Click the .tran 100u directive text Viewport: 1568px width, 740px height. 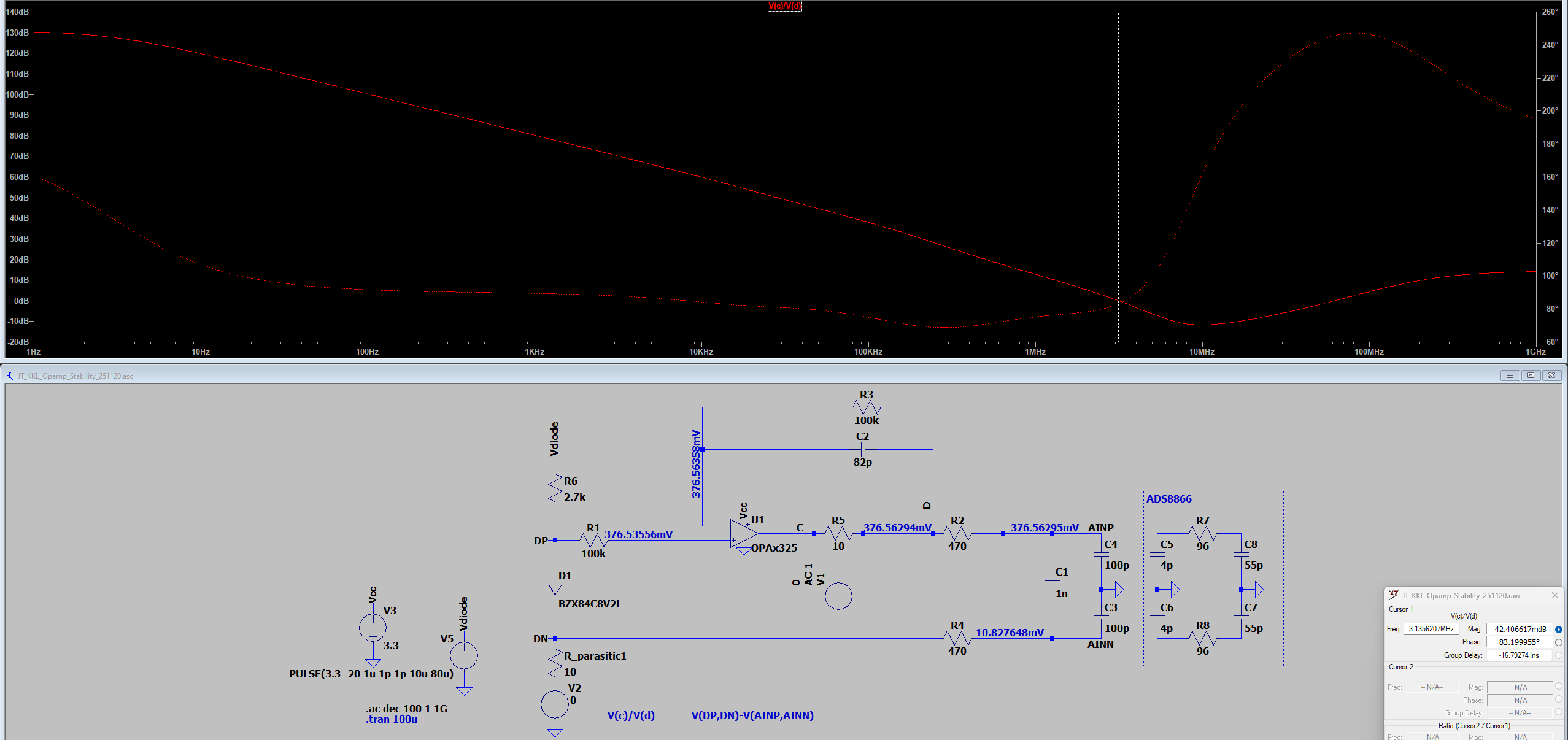[x=391, y=719]
